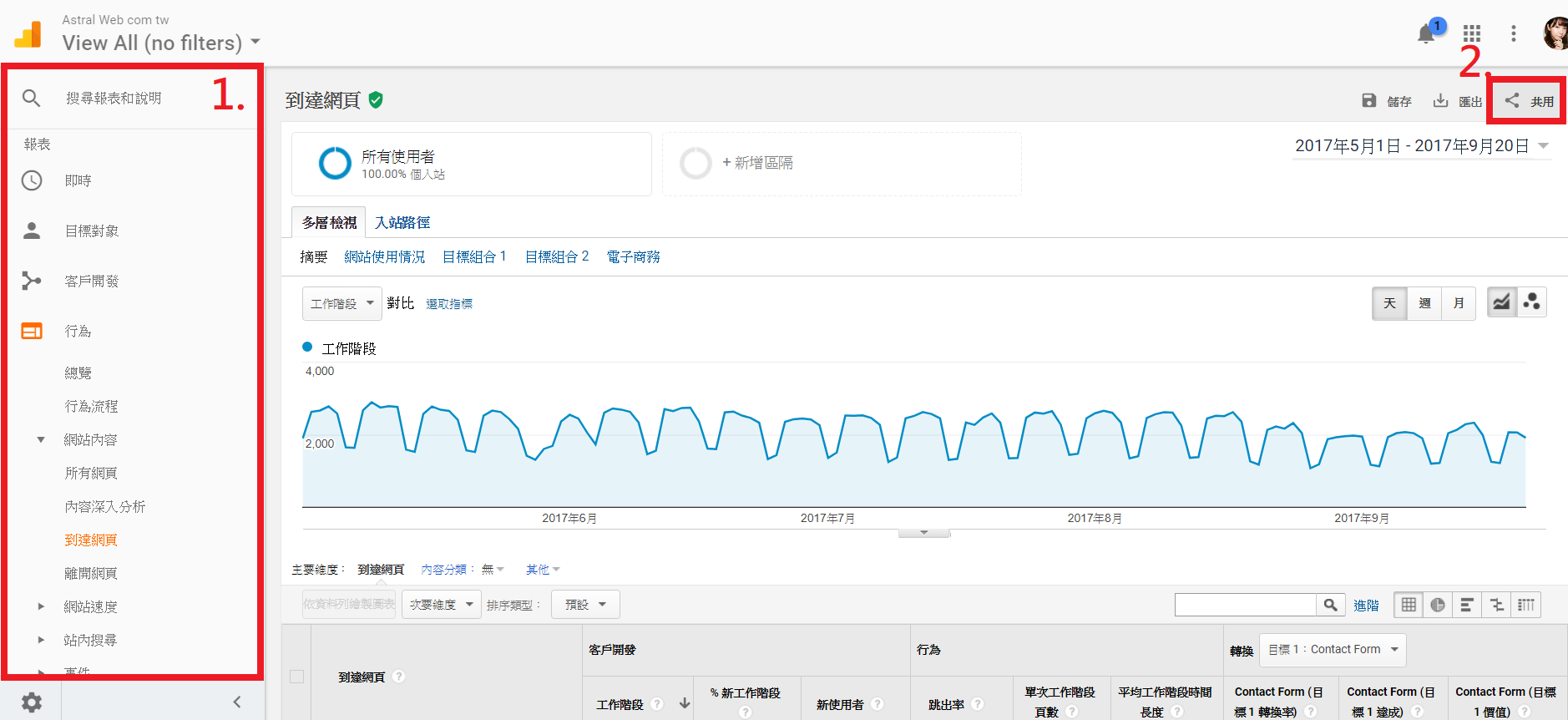Screen dimensions: 1568x720
Task: Tick the table header select-all checkbox
Action: (296, 677)
